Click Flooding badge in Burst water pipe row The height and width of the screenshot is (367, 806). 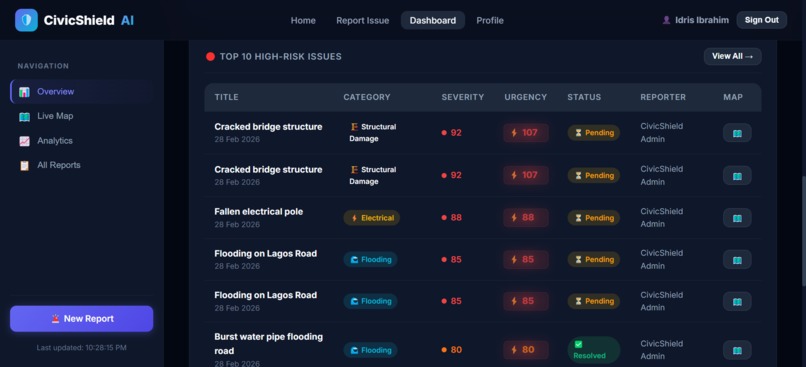pyautogui.click(x=370, y=350)
